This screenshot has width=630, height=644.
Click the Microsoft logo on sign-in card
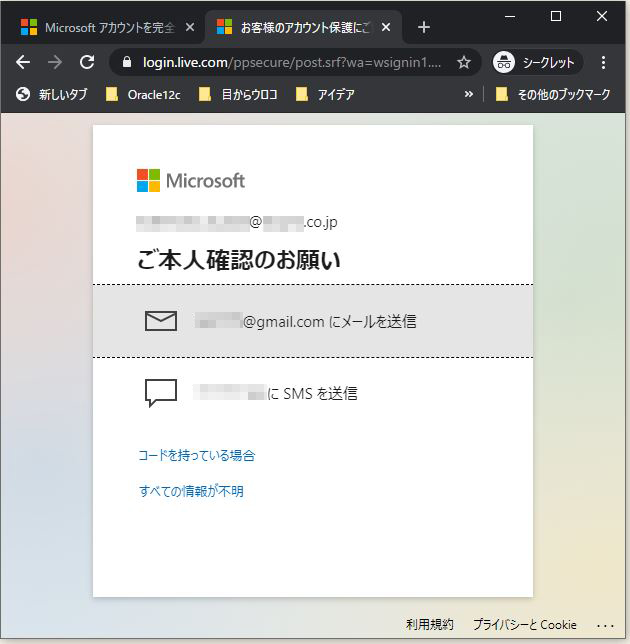click(191, 181)
